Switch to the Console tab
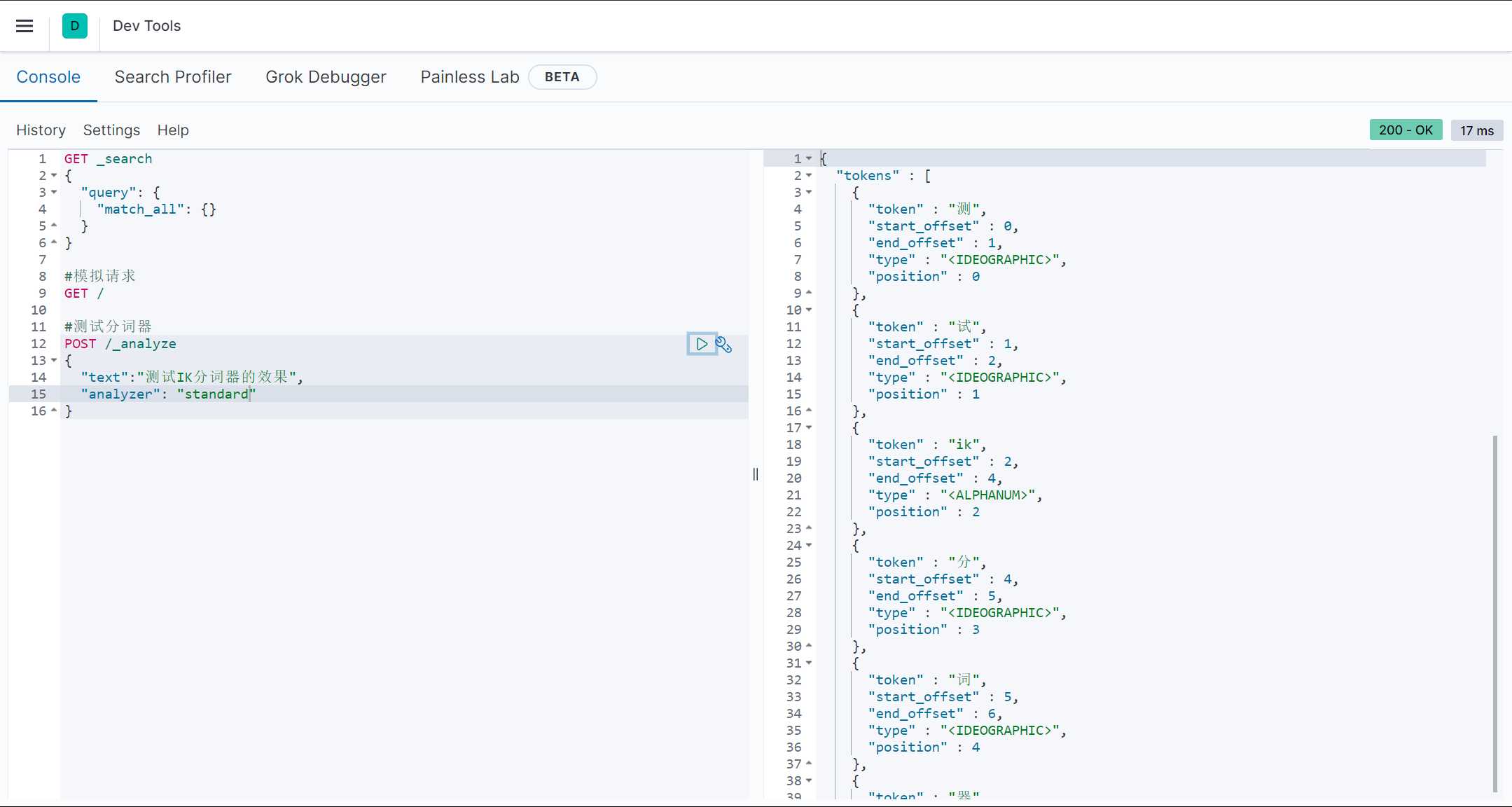1512x807 pixels. coord(48,77)
